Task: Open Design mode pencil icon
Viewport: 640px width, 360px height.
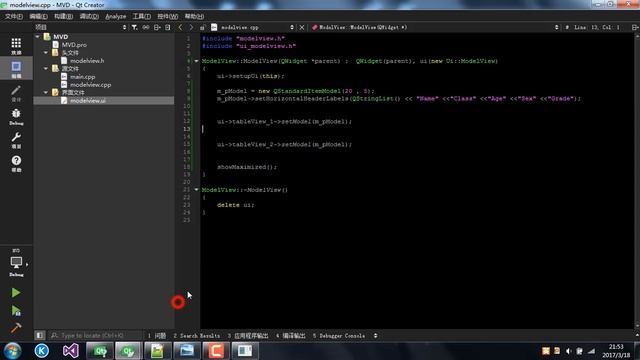Action: pyautogui.click(x=16, y=93)
